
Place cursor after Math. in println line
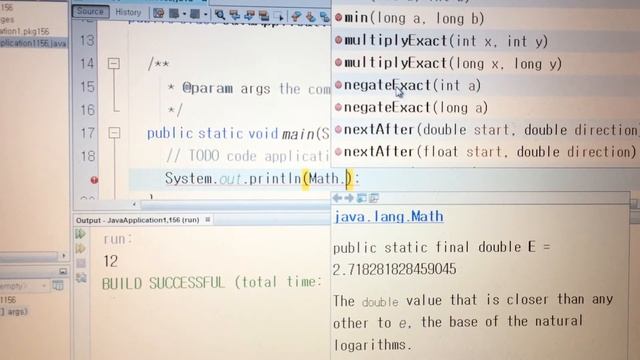tap(347, 179)
